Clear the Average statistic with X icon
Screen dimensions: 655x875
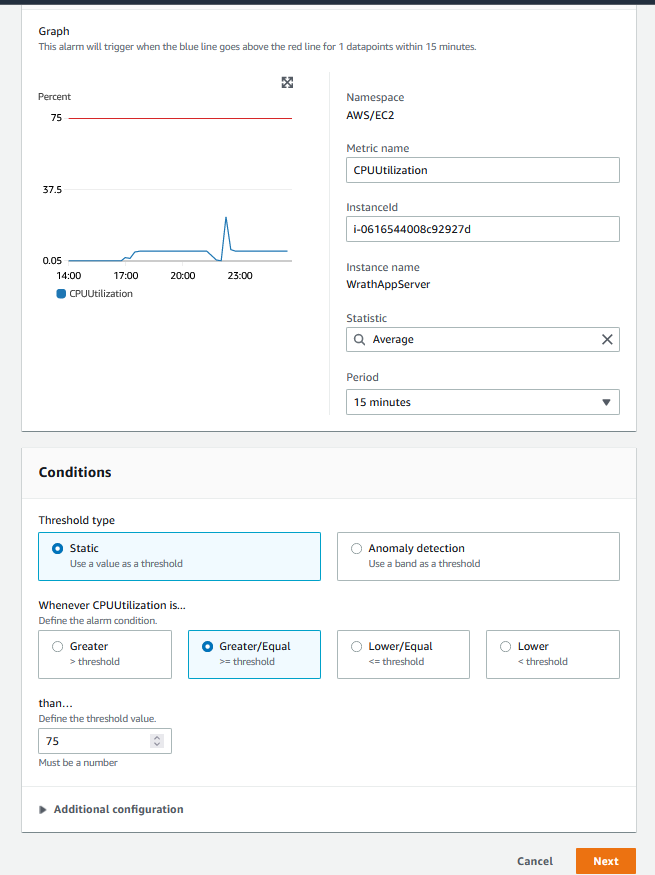click(606, 339)
